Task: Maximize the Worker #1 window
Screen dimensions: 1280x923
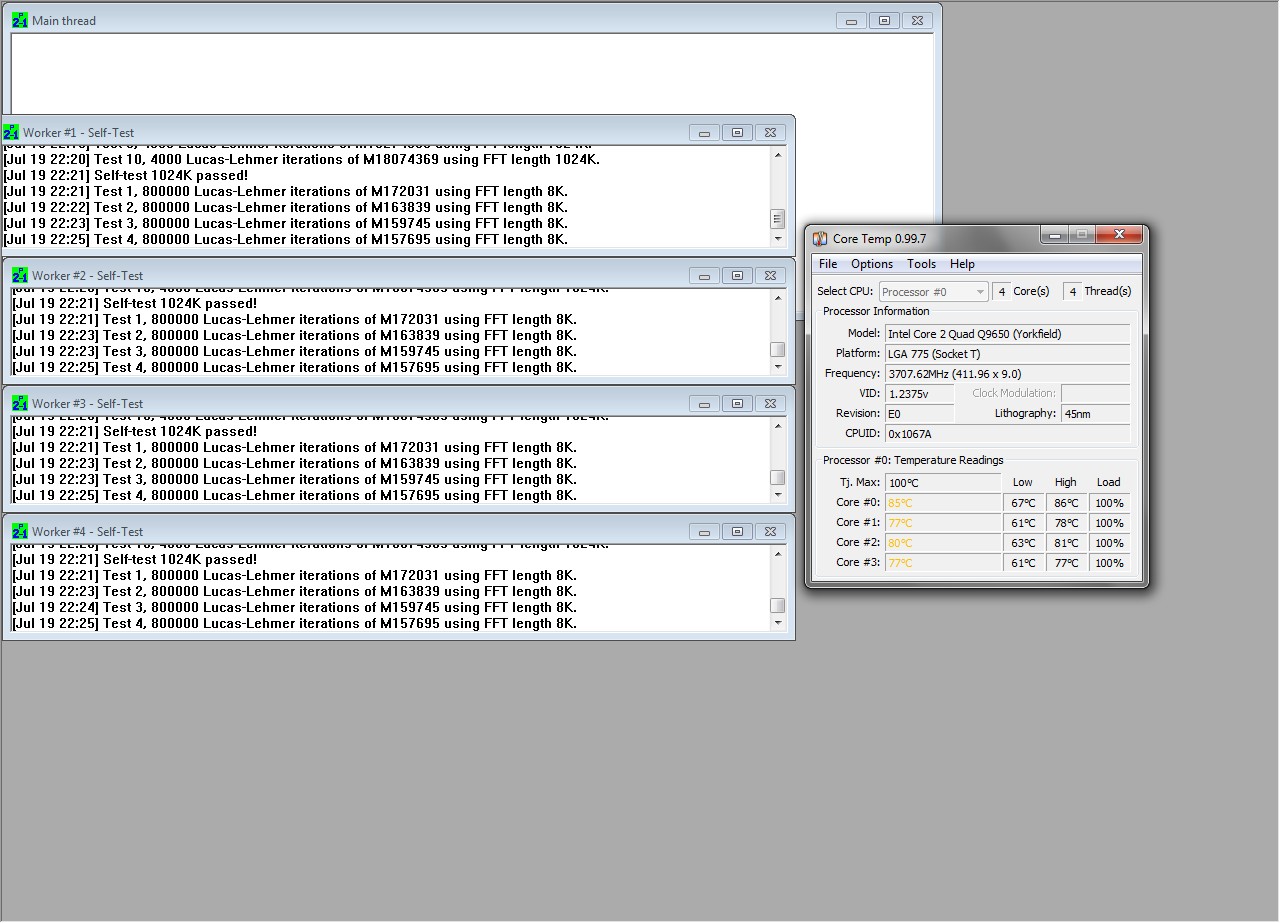Action: tap(737, 133)
